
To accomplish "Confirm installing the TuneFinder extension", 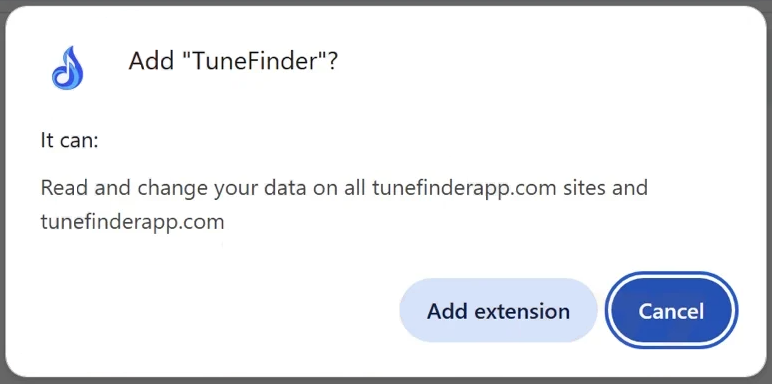I will 498,311.
